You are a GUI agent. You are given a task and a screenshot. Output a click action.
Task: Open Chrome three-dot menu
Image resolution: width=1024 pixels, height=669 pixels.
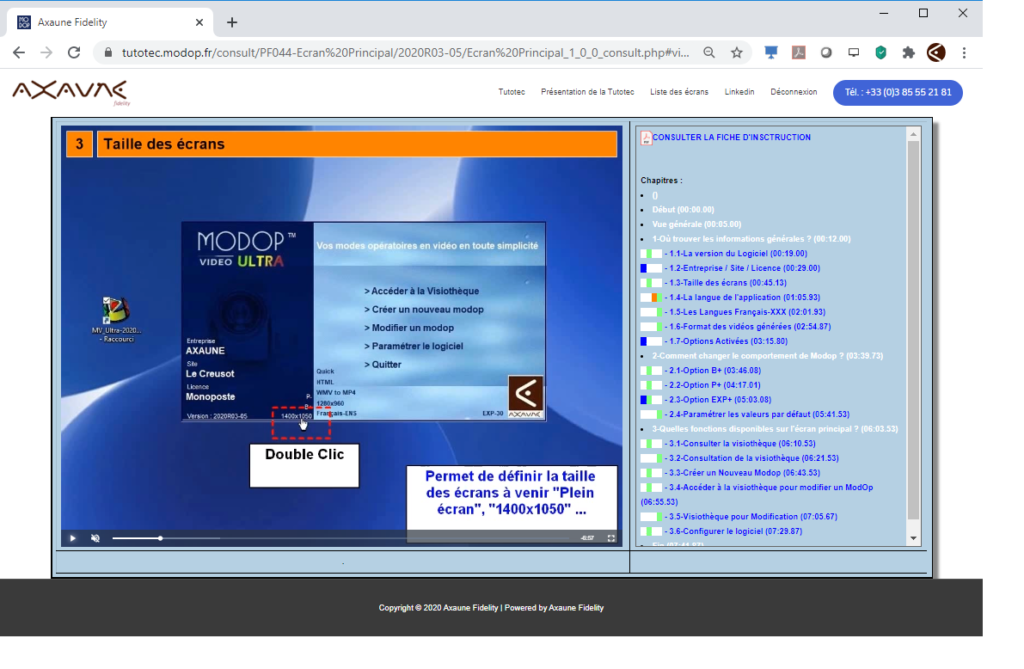[x=964, y=53]
